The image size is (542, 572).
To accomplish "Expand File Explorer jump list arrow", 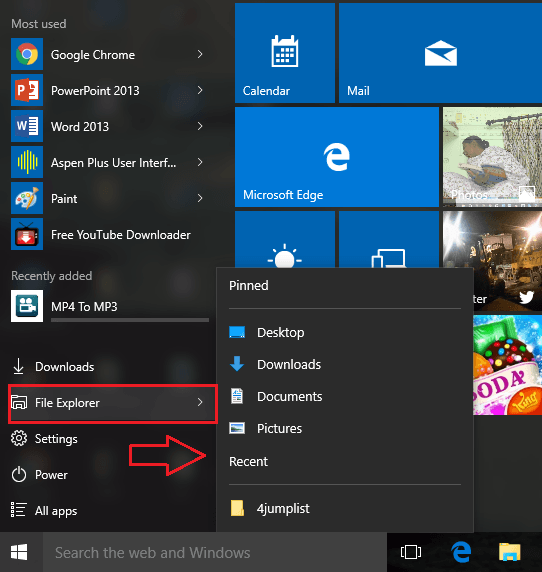I will click(200, 402).
